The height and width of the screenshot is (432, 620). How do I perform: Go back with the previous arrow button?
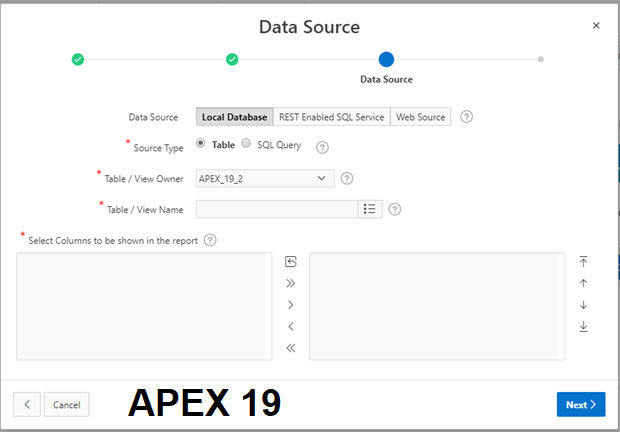tap(27, 404)
